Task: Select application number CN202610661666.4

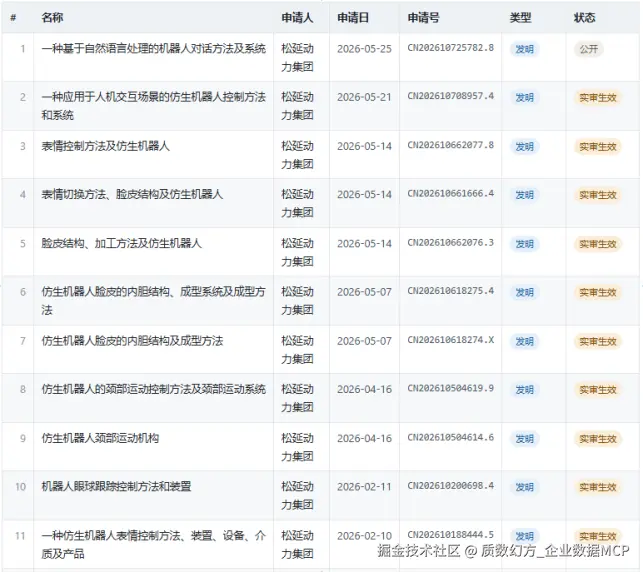Action: [x=451, y=193]
